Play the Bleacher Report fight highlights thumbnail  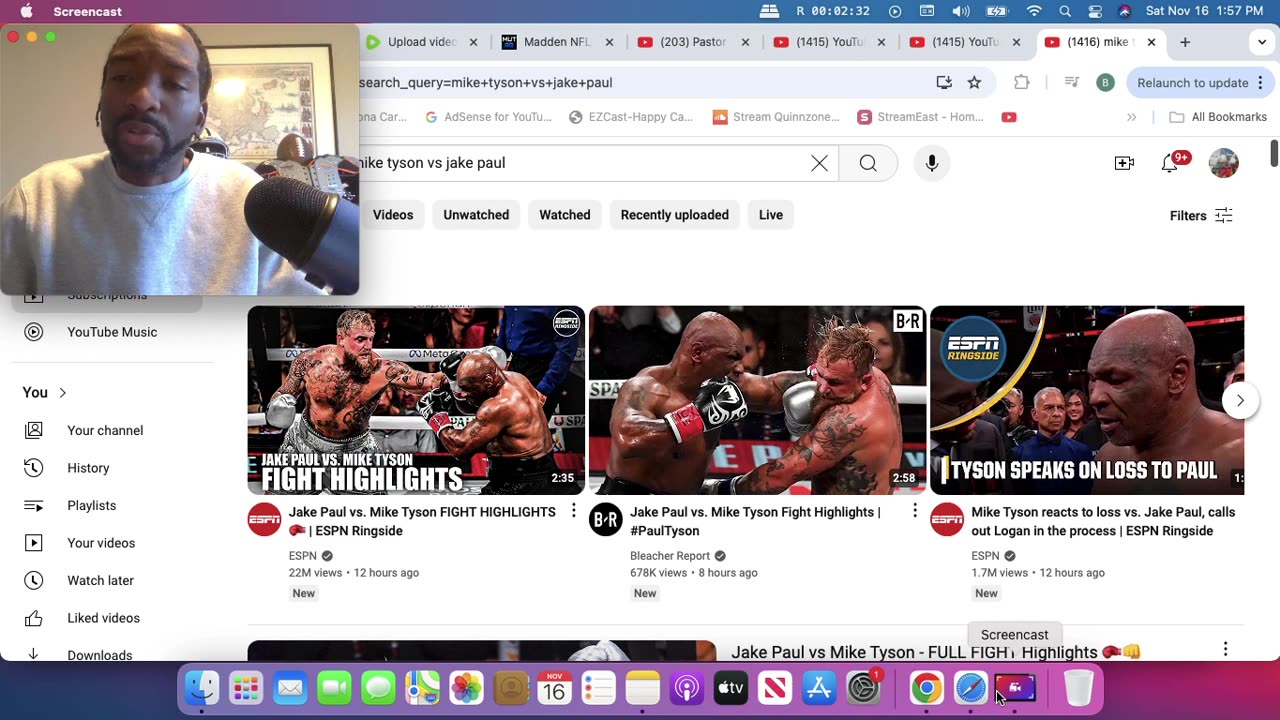coord(757,400)
